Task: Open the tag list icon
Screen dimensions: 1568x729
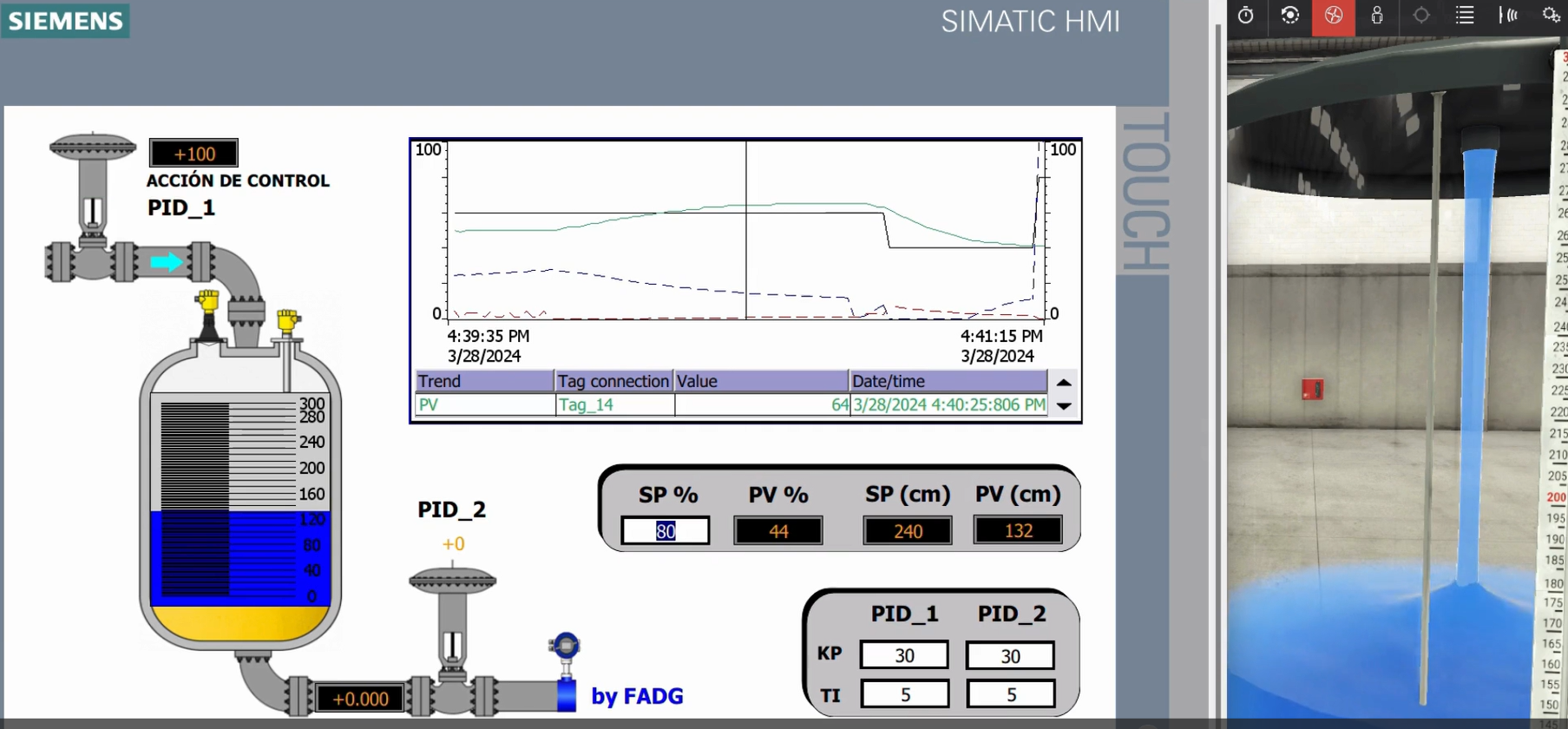Action: pos(1465,16)
